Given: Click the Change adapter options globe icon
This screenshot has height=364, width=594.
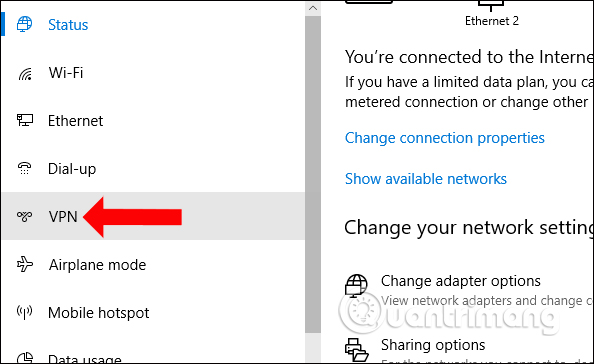Looking at the screenshot, I should [356, 286].
